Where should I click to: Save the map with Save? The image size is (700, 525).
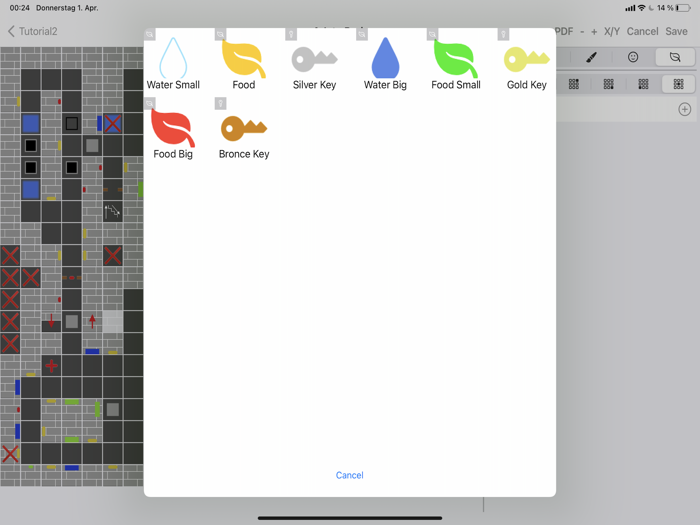[676, 31]
